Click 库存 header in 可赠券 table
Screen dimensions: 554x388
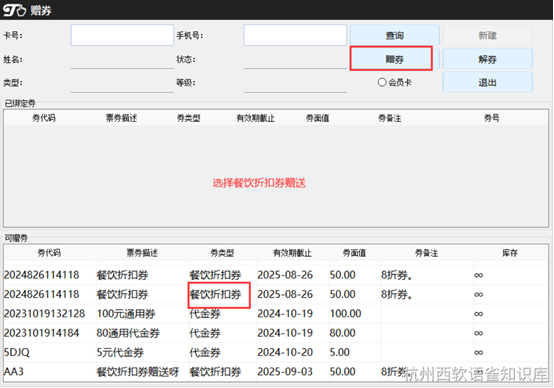click(509, 253)
